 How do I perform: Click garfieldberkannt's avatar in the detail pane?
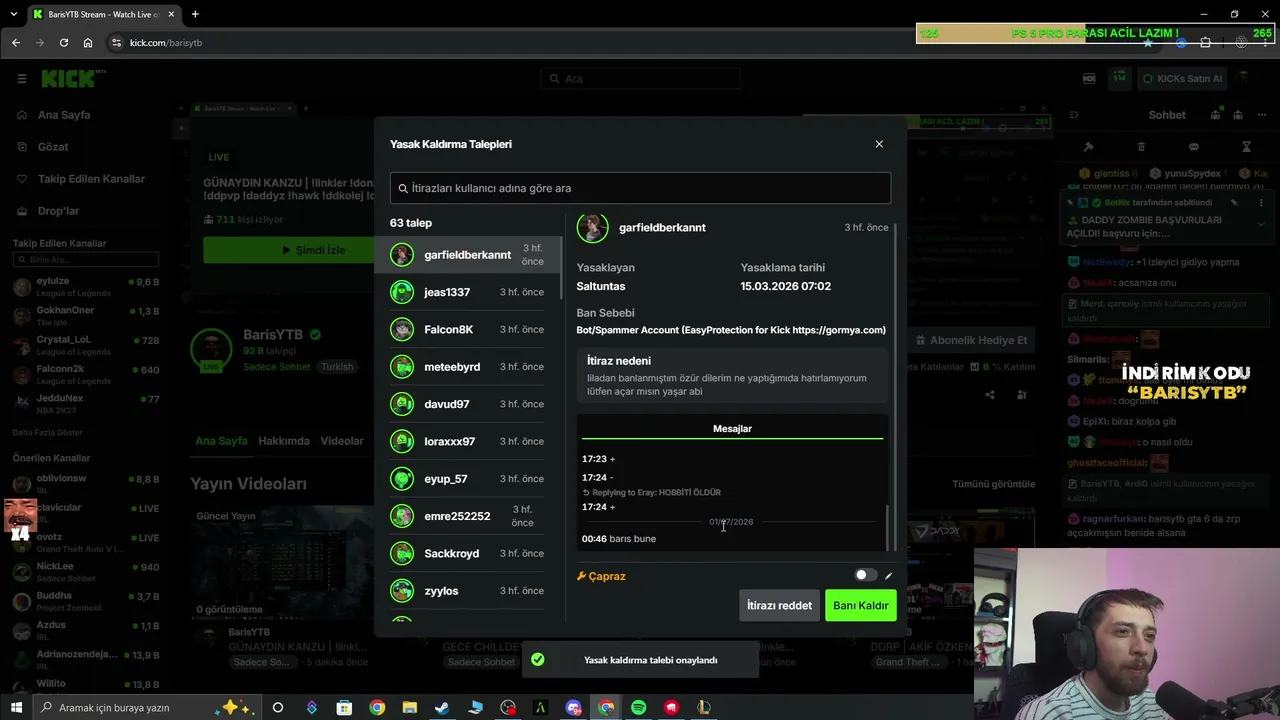click(592, 227)
